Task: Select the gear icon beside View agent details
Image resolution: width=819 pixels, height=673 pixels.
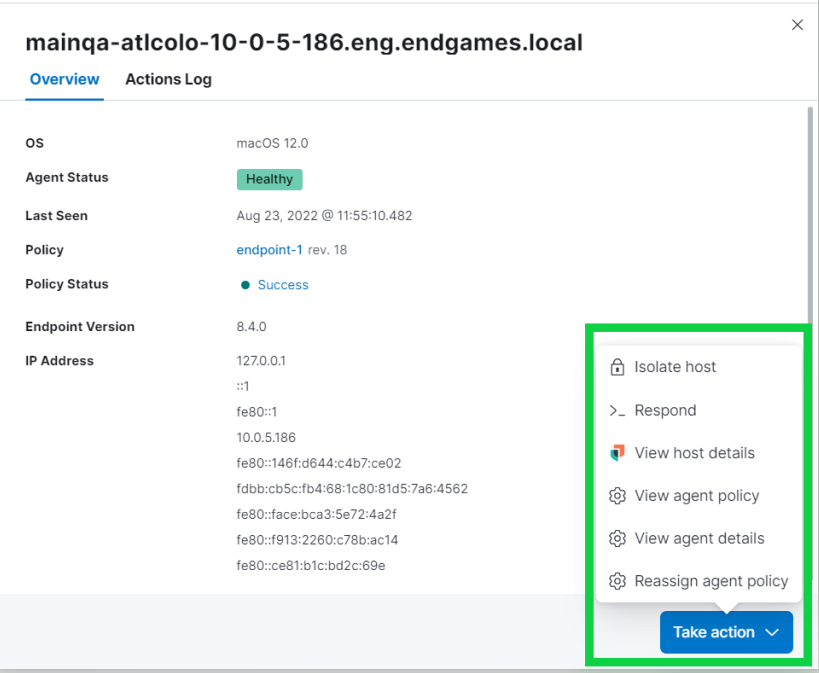Action: pos(616,538)
